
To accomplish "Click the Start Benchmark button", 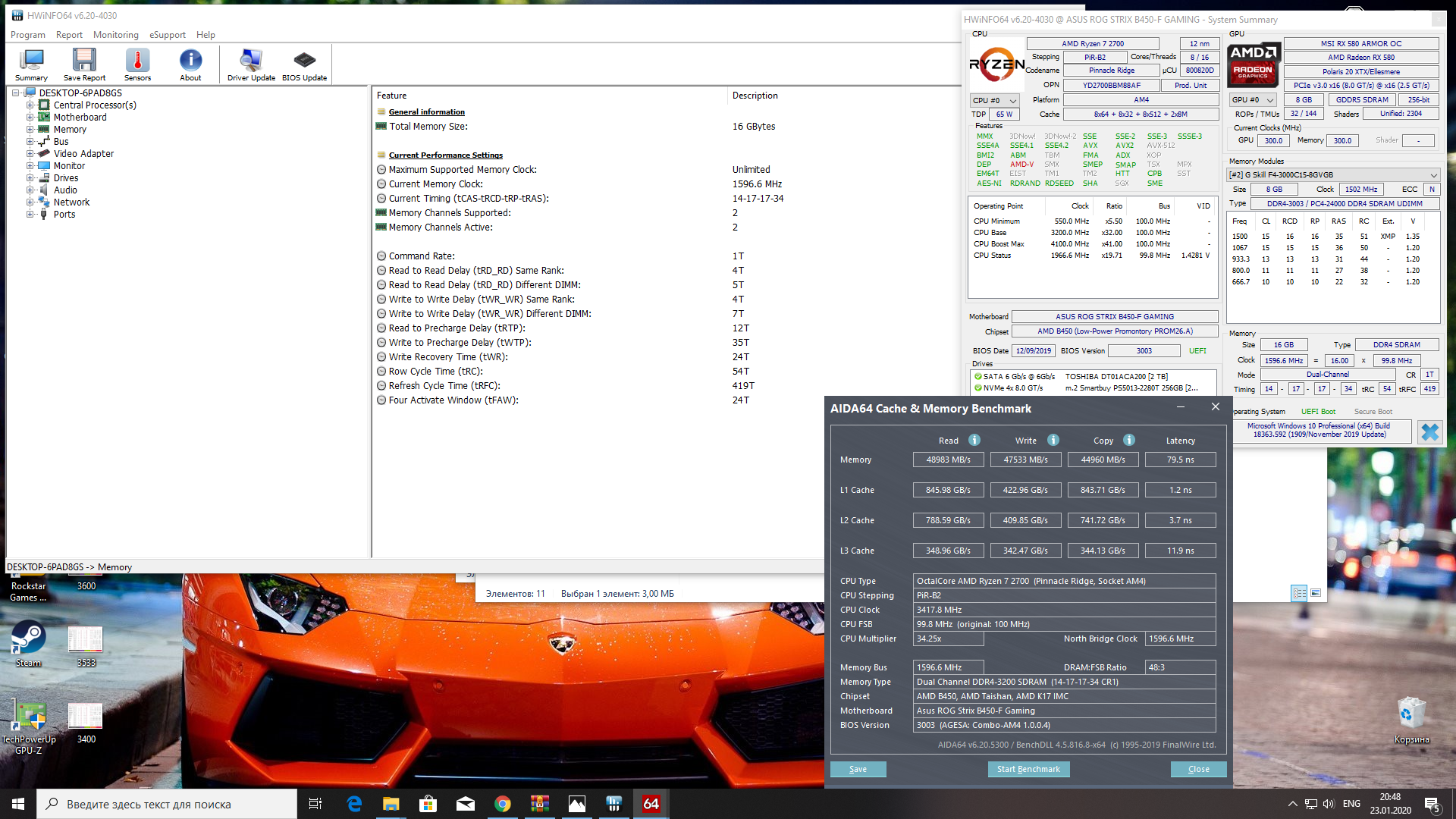I will [x=1028, y=769].
